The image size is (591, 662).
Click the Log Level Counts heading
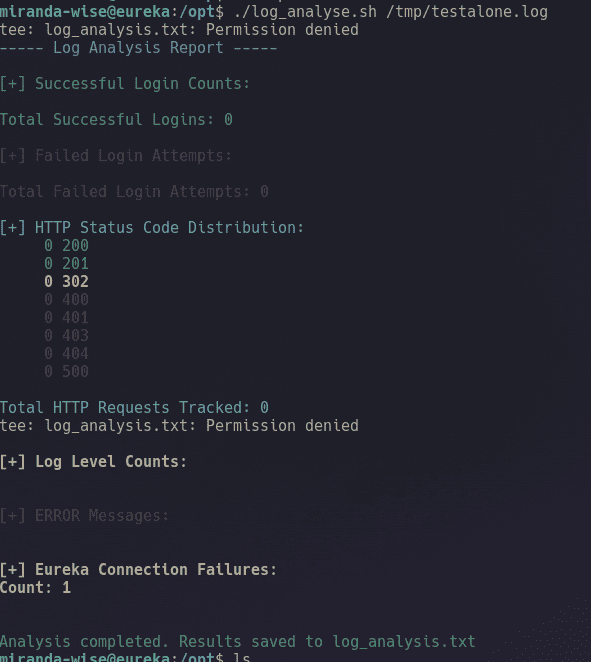pyautogui.click(x=93, y=462)
